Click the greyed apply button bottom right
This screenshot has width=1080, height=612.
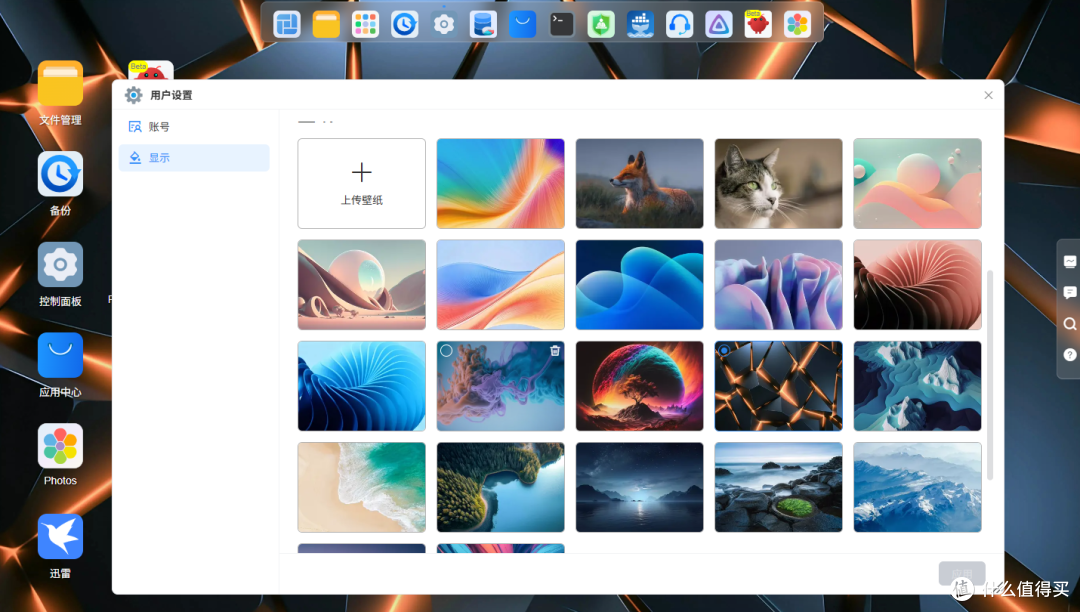click(962, 573)
